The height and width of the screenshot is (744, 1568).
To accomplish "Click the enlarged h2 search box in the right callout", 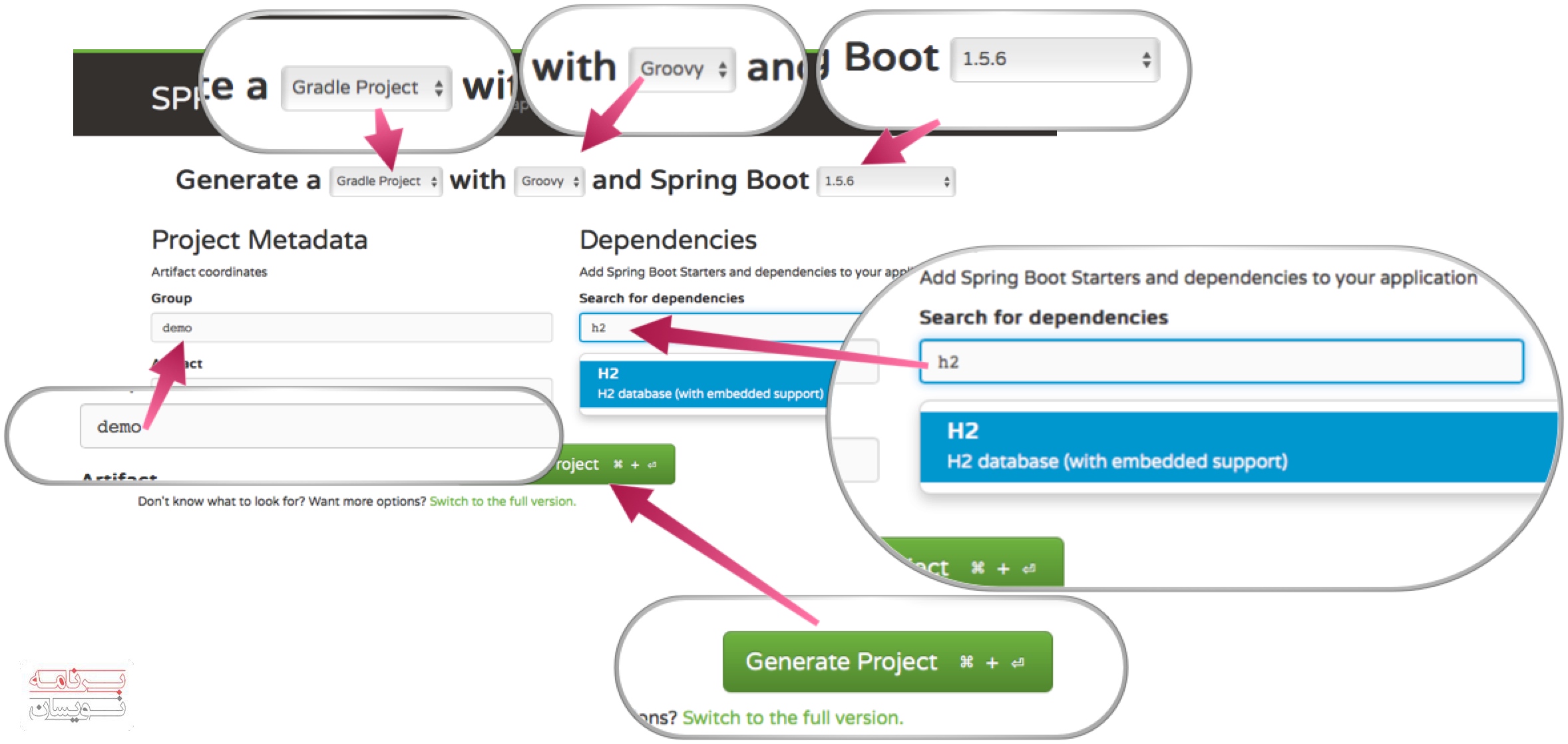I will coord(1221,362).
